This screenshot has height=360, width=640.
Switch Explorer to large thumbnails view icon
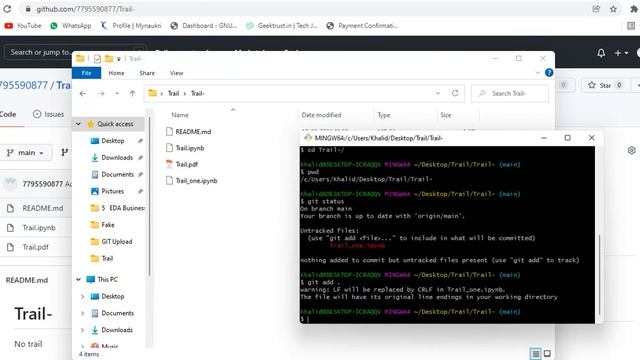click(x=547, y=353)
